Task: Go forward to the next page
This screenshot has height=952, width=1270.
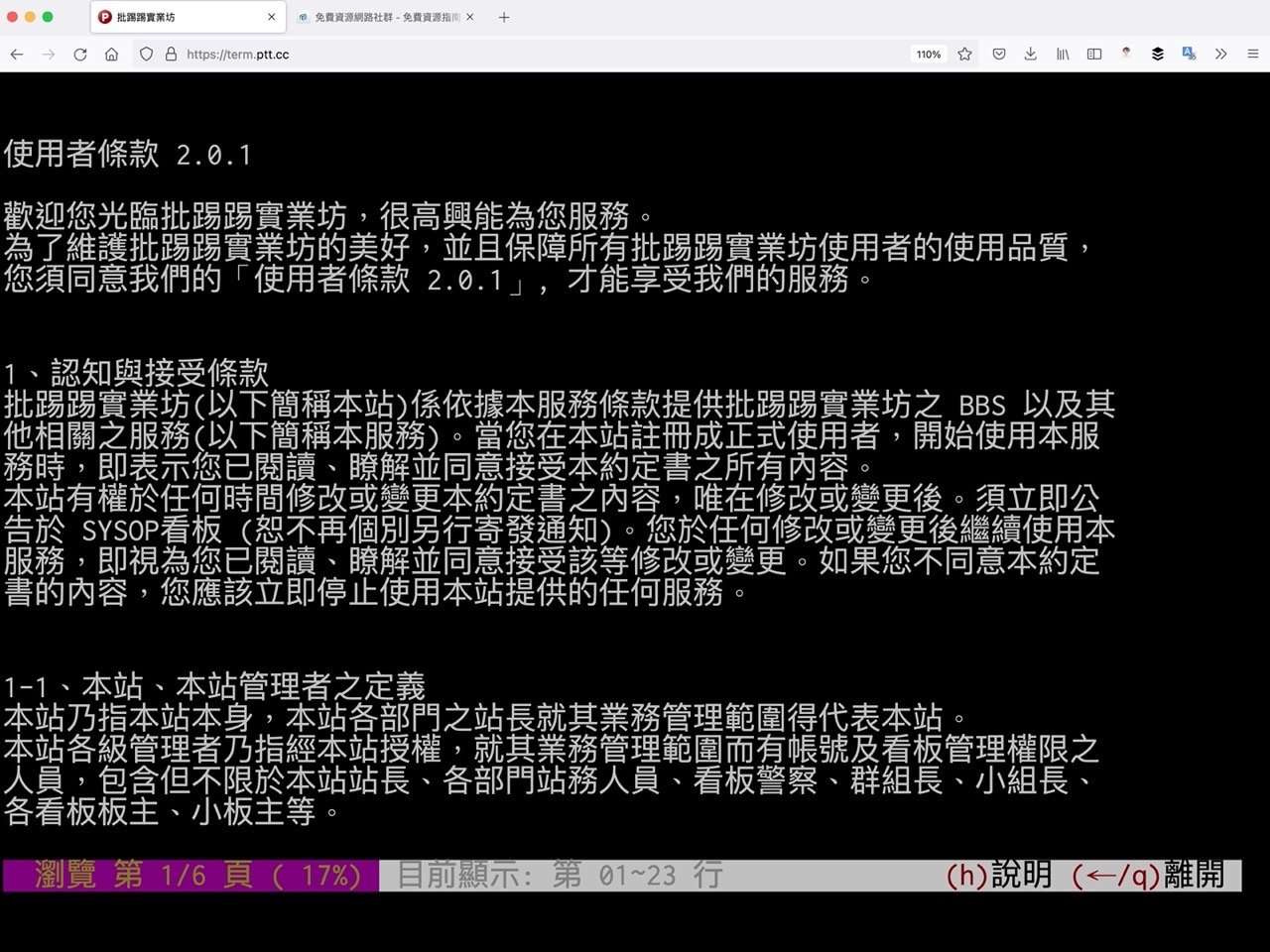Action: coord(49,55)
